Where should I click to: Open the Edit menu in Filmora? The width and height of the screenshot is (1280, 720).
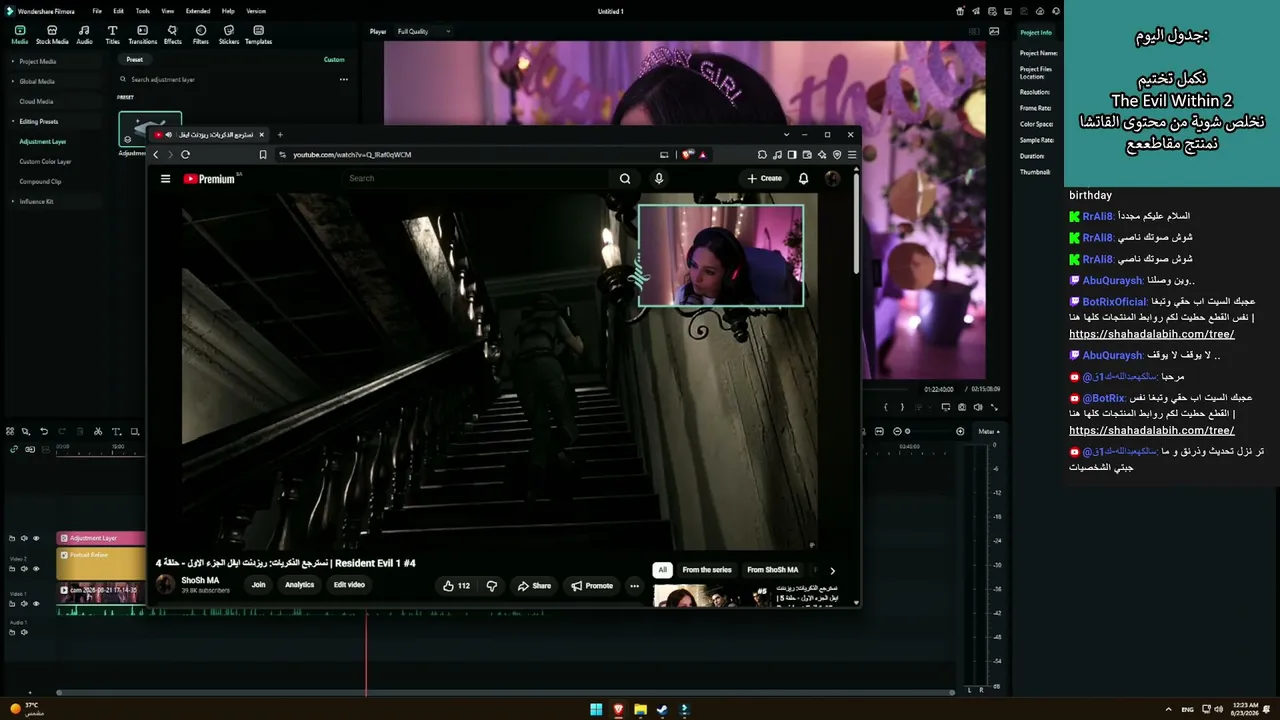[118, 11]
